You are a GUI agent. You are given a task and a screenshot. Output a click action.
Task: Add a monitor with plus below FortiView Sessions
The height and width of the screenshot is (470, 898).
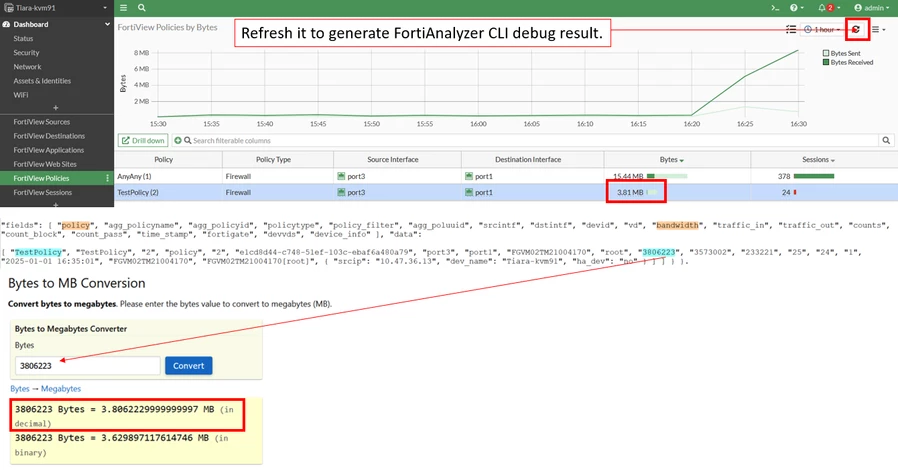coord(56,204)
